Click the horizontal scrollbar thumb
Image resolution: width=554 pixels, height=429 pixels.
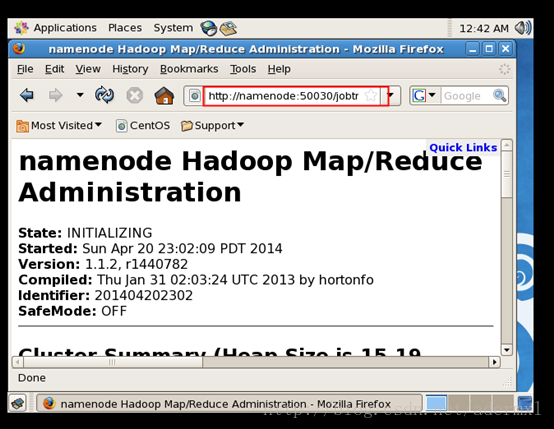(113, 362)
